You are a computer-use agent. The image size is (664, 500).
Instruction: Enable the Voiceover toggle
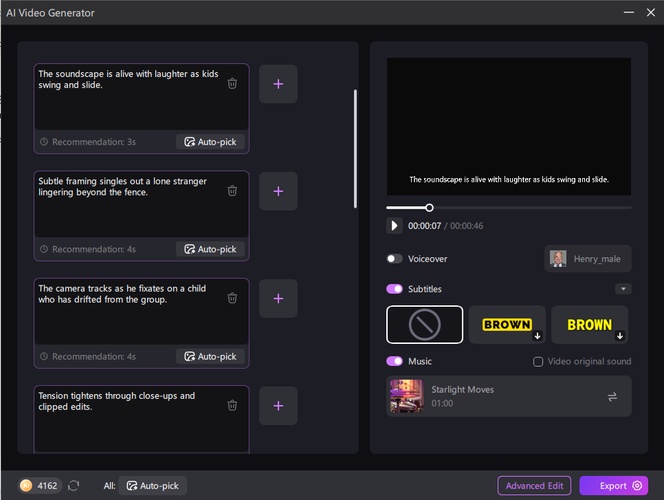coord(395,259)
